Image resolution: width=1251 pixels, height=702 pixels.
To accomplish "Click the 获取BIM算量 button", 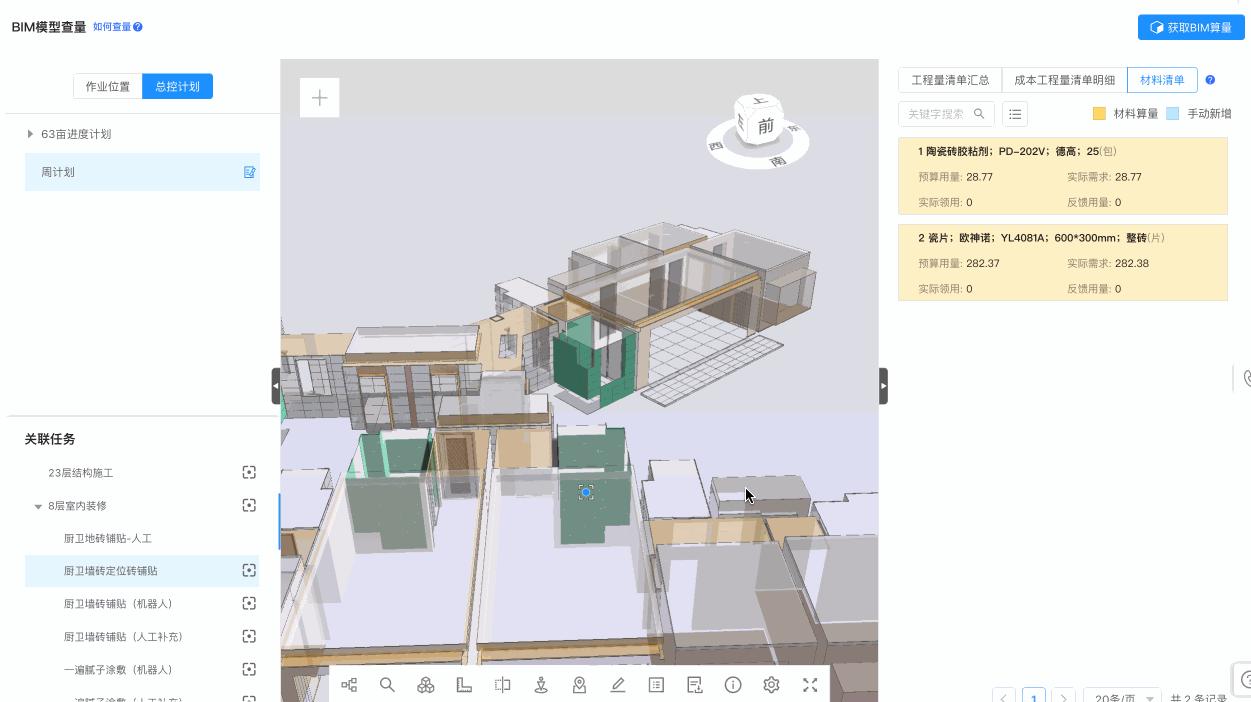I will click(x=1189, y=27).
